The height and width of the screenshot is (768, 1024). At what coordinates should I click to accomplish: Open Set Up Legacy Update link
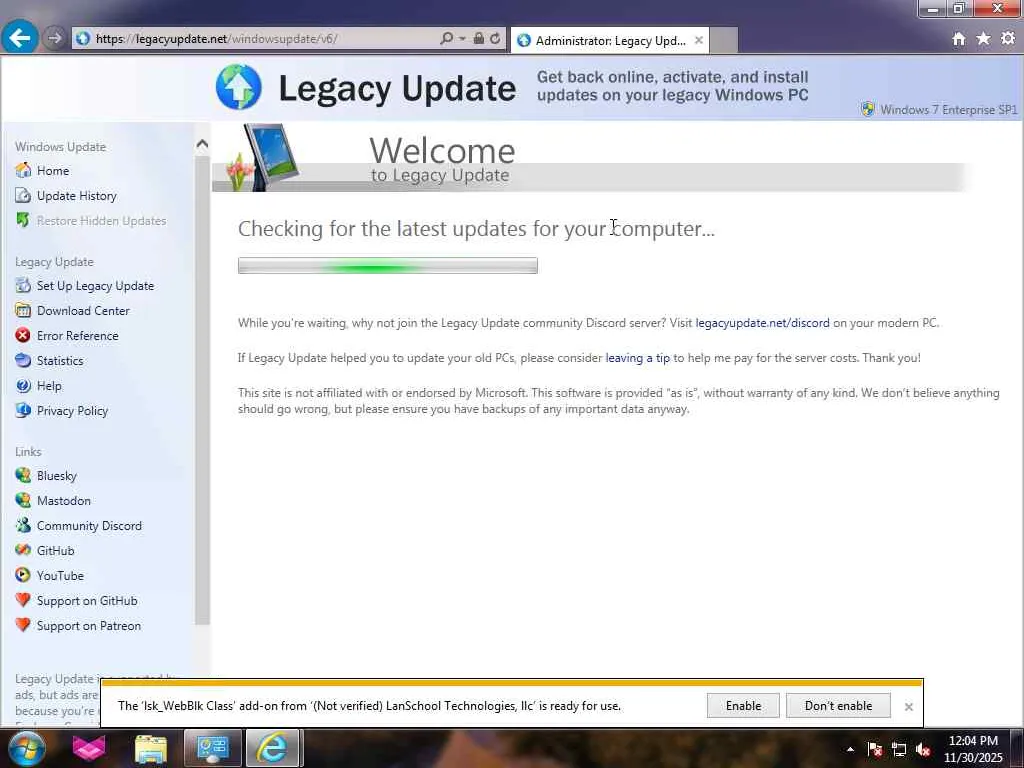point(95,286)
